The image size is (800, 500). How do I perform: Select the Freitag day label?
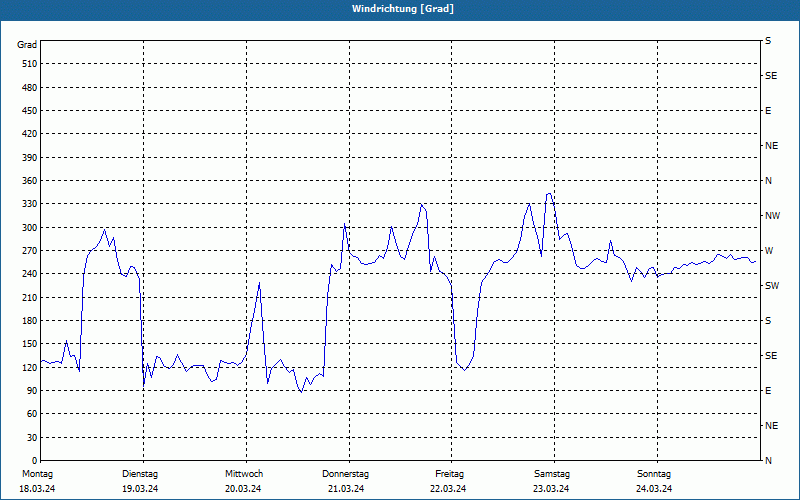pyautogui.click(x=449, y=474)
